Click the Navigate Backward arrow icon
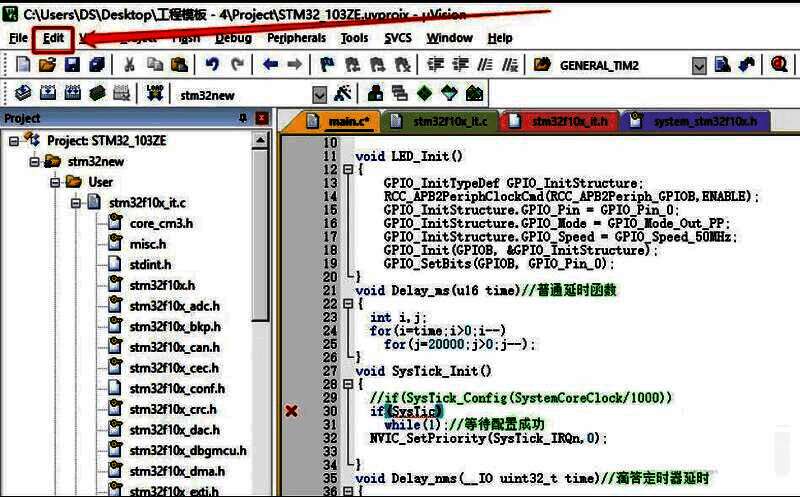 270,64
